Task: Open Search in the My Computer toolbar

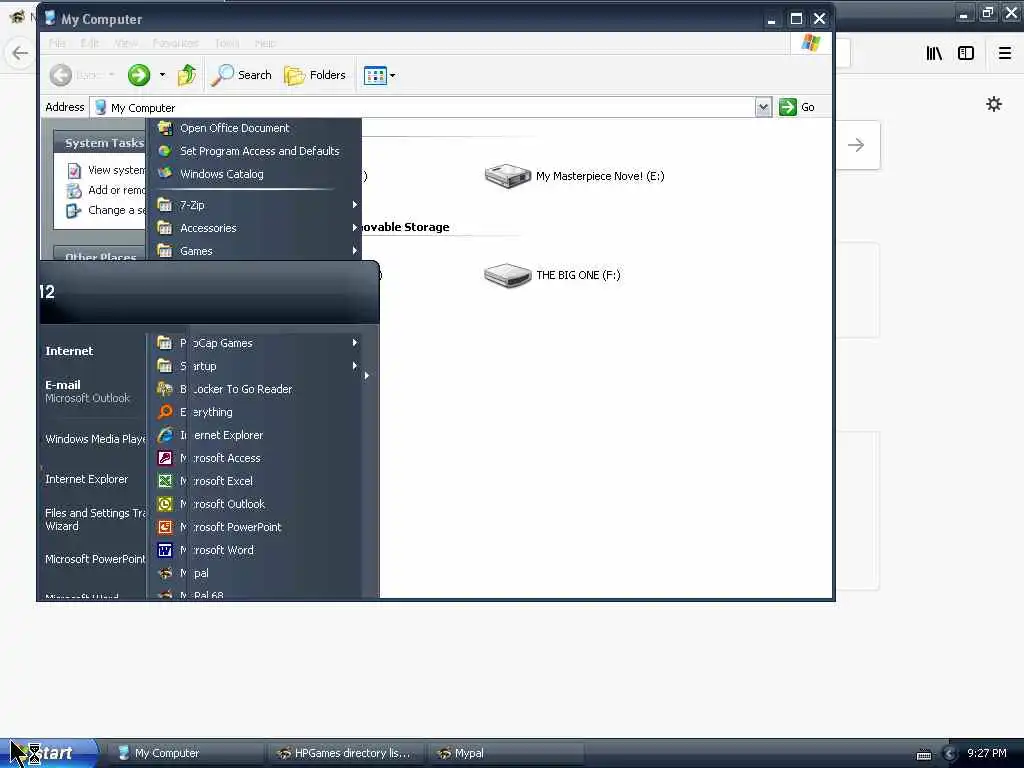Action: click(x=241, y=75)
